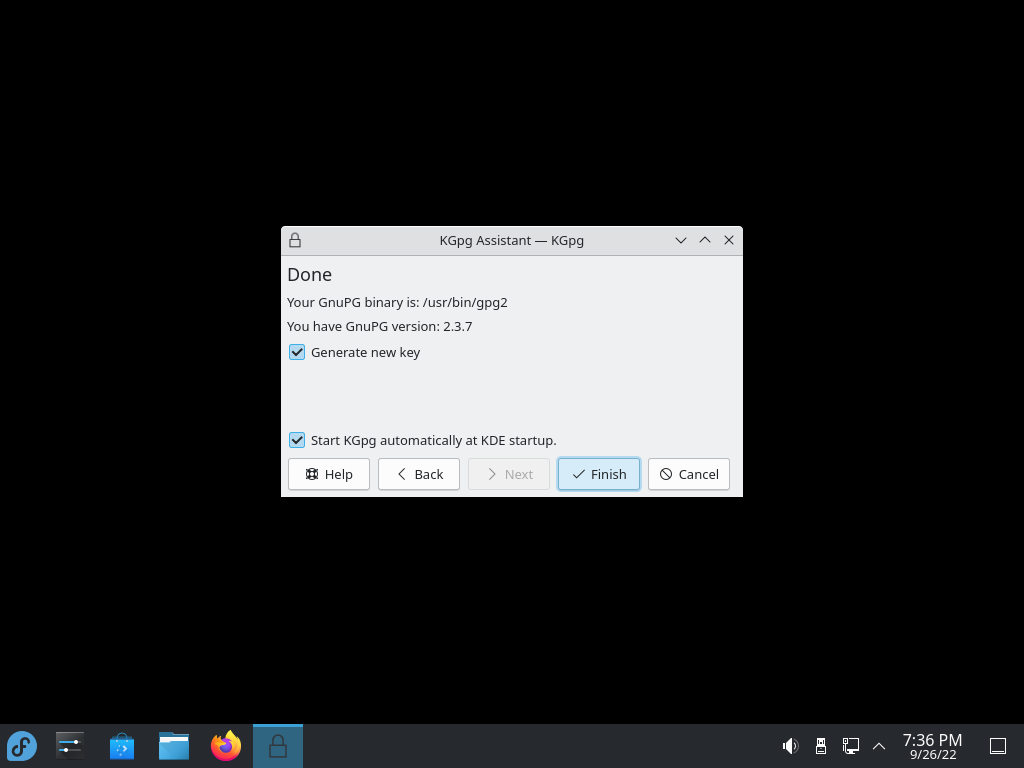Click text 'Your GnuPG binary is: /usr/bin/gpg2'
1024x768 pixels.
point(397,302)
